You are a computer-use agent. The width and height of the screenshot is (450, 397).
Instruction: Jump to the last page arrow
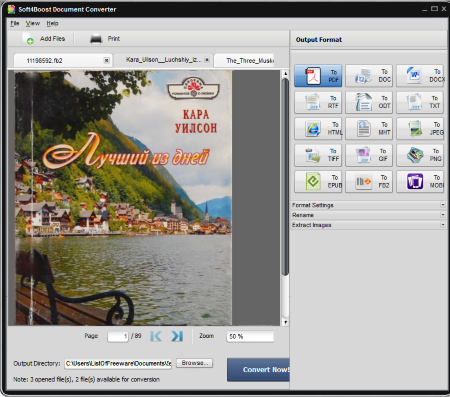(x=177, y=336)
